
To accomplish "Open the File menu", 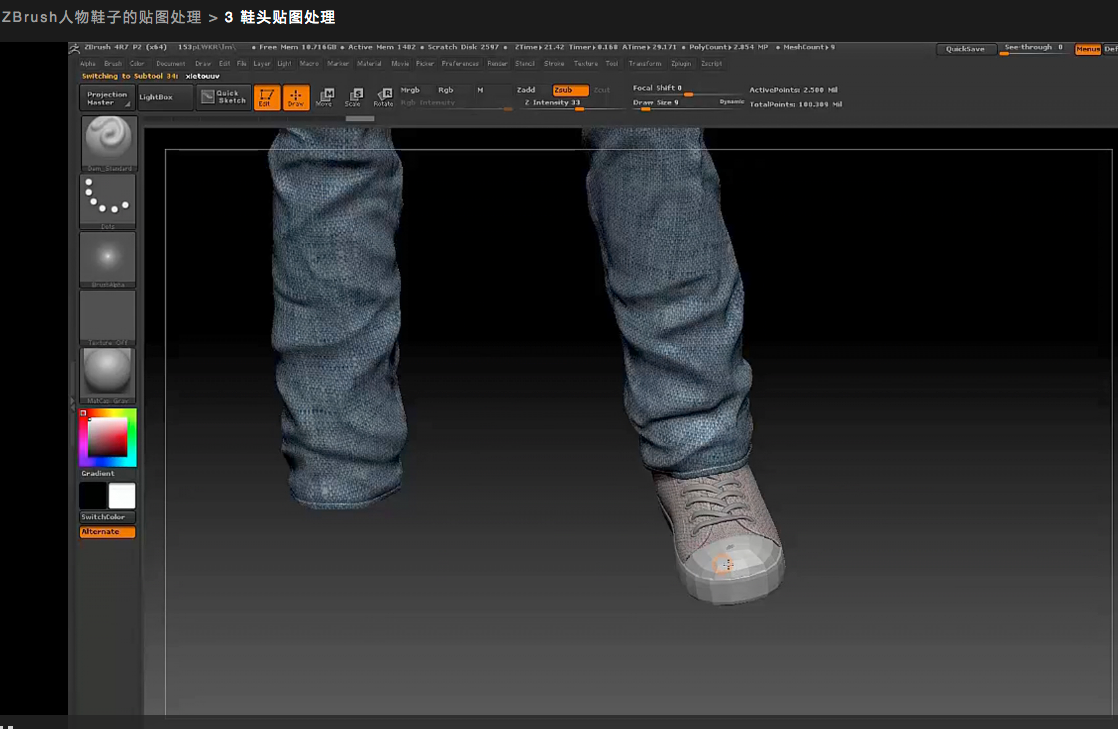I will coord(242,63).
